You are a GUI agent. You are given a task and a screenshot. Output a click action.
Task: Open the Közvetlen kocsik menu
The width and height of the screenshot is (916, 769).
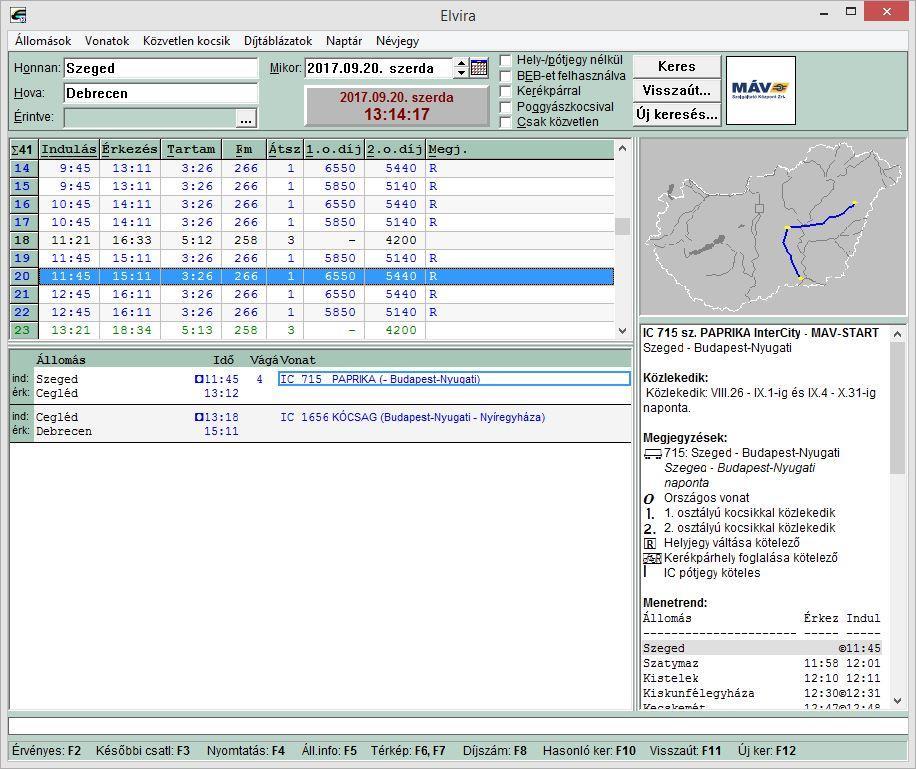pos(186,41)
